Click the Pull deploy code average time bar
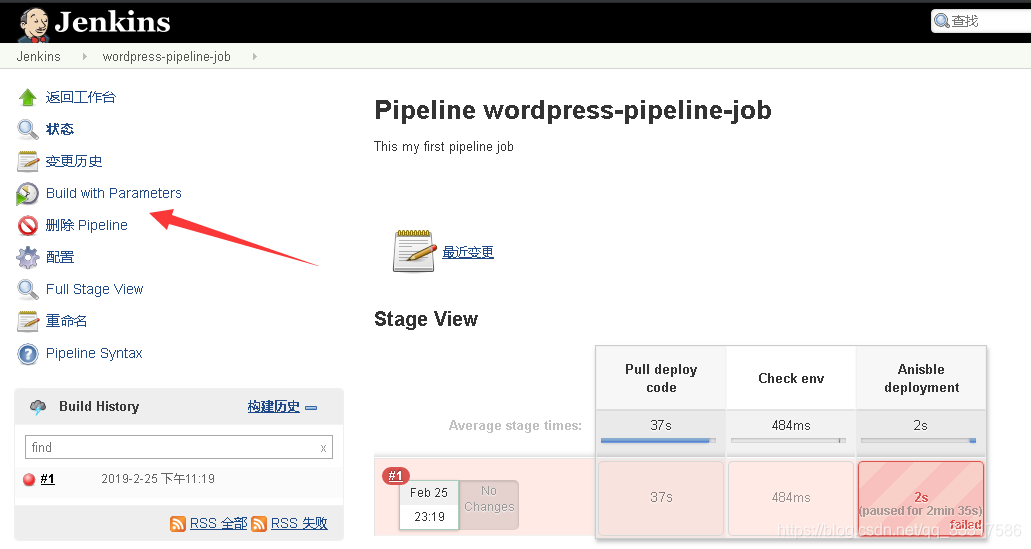Screen dimensions: 1031x549 [x=658, y=441]
